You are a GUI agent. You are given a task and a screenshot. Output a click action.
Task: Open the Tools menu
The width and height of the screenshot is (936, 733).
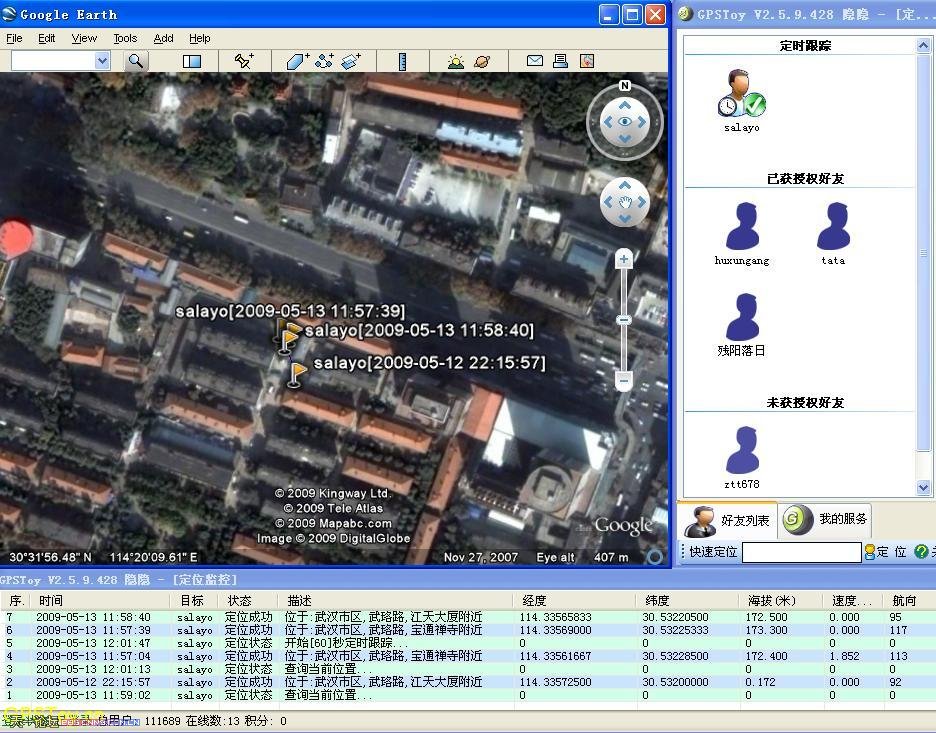(x=125, y=38)
